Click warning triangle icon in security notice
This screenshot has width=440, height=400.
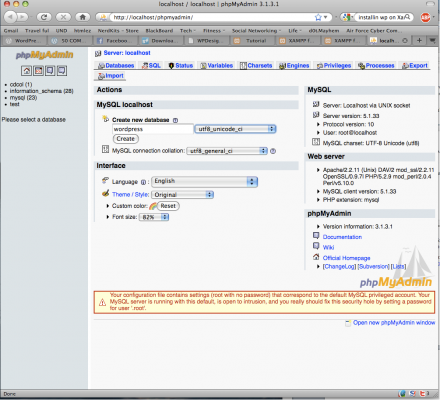click(102, 302)
